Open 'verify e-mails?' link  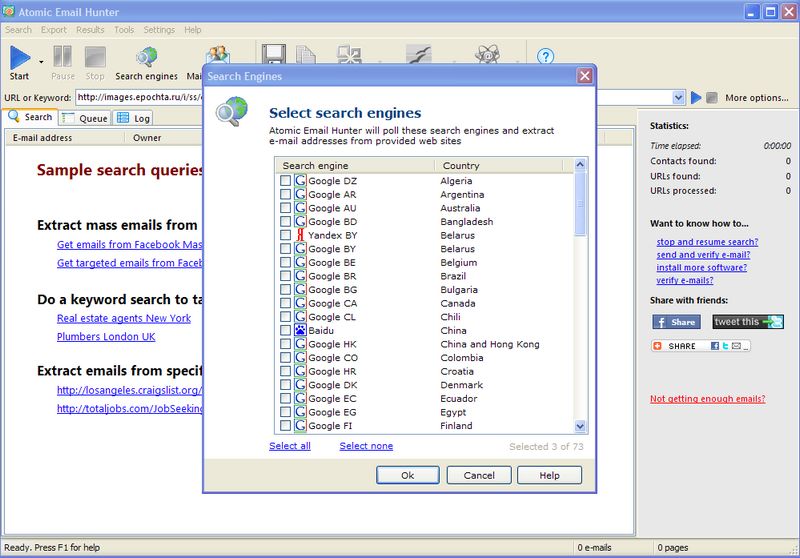pos(685,280)
